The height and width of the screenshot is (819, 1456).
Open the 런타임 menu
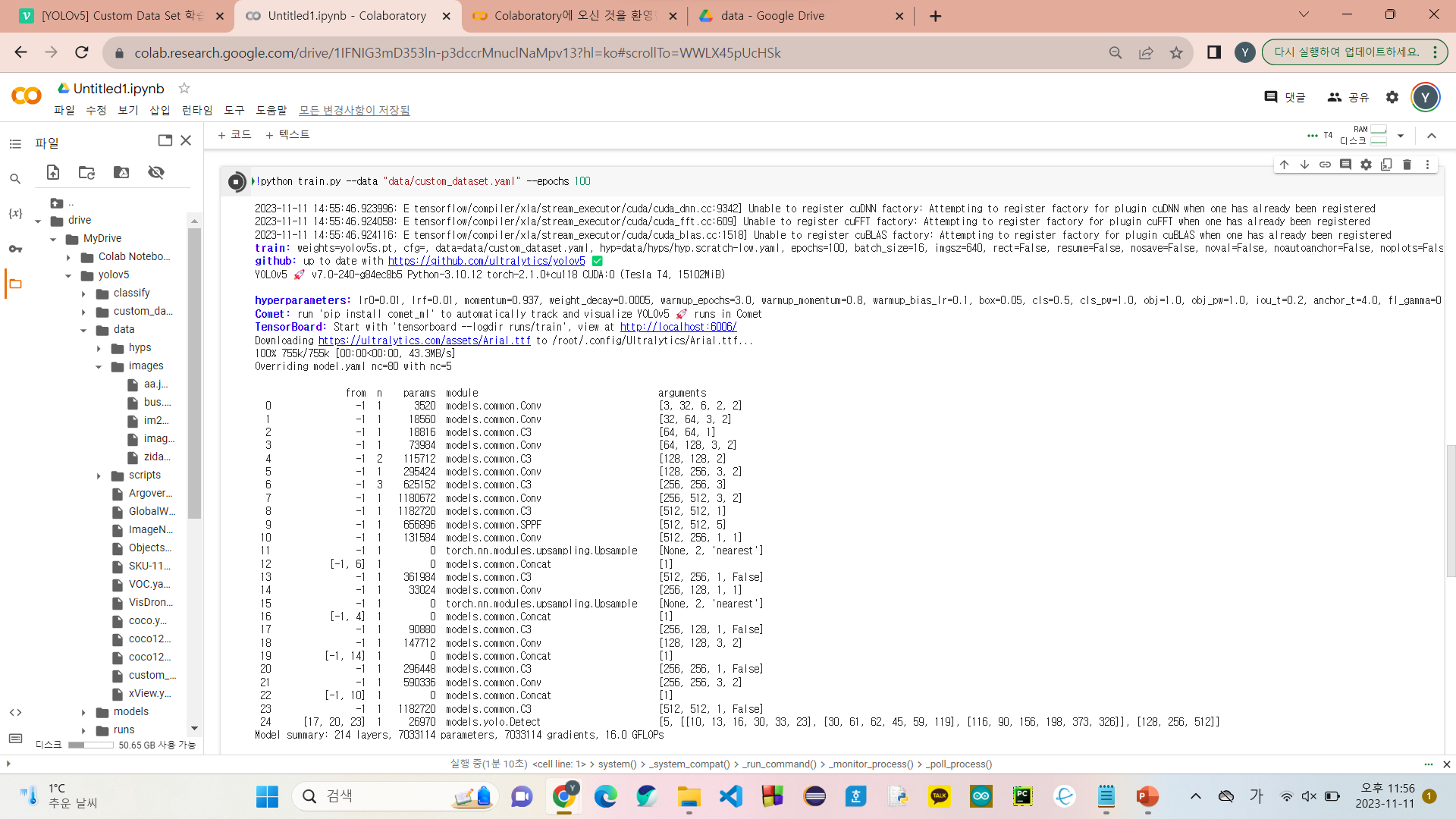(196, 111)
